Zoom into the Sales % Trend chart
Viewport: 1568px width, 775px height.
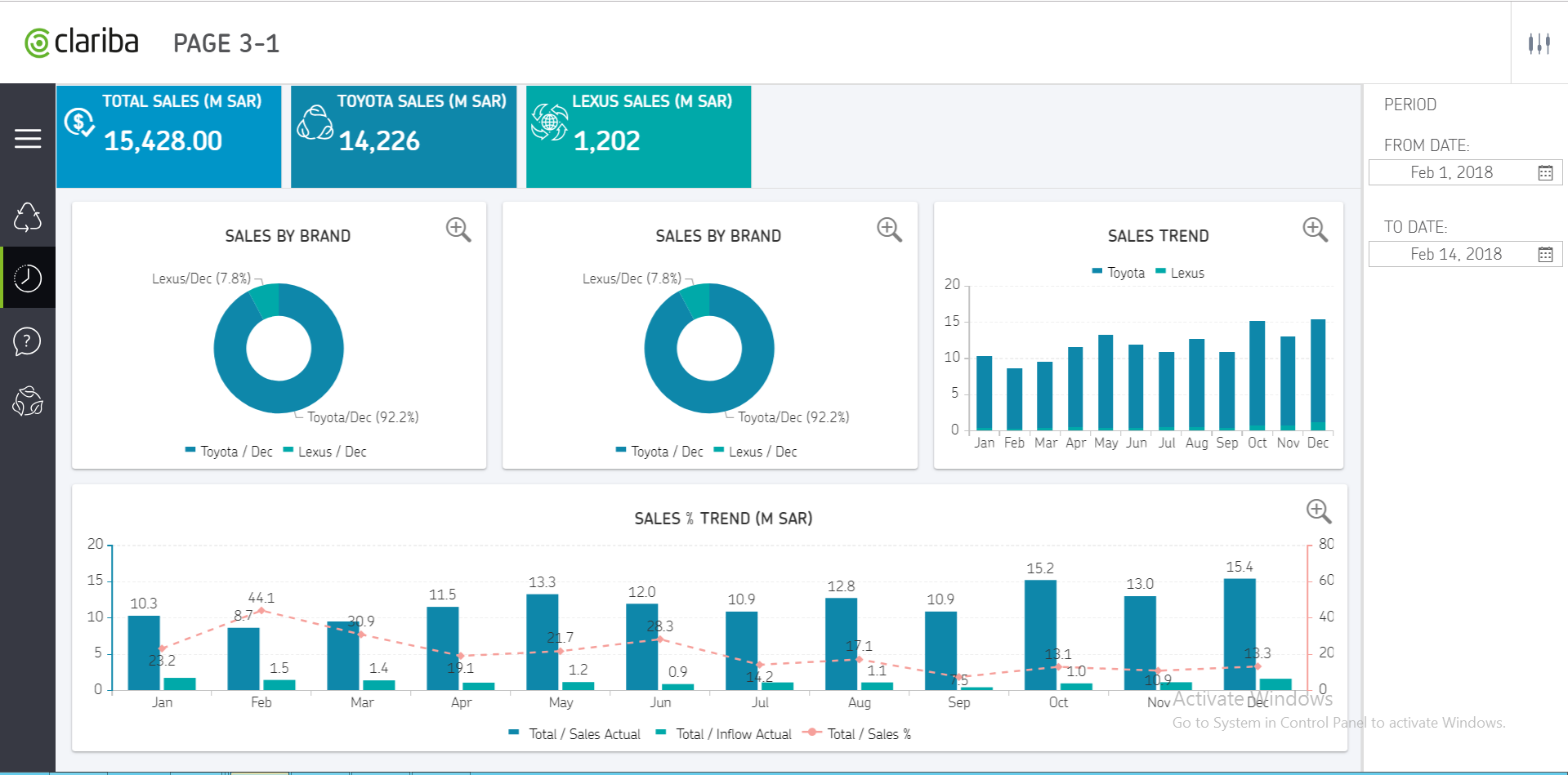1319,511
